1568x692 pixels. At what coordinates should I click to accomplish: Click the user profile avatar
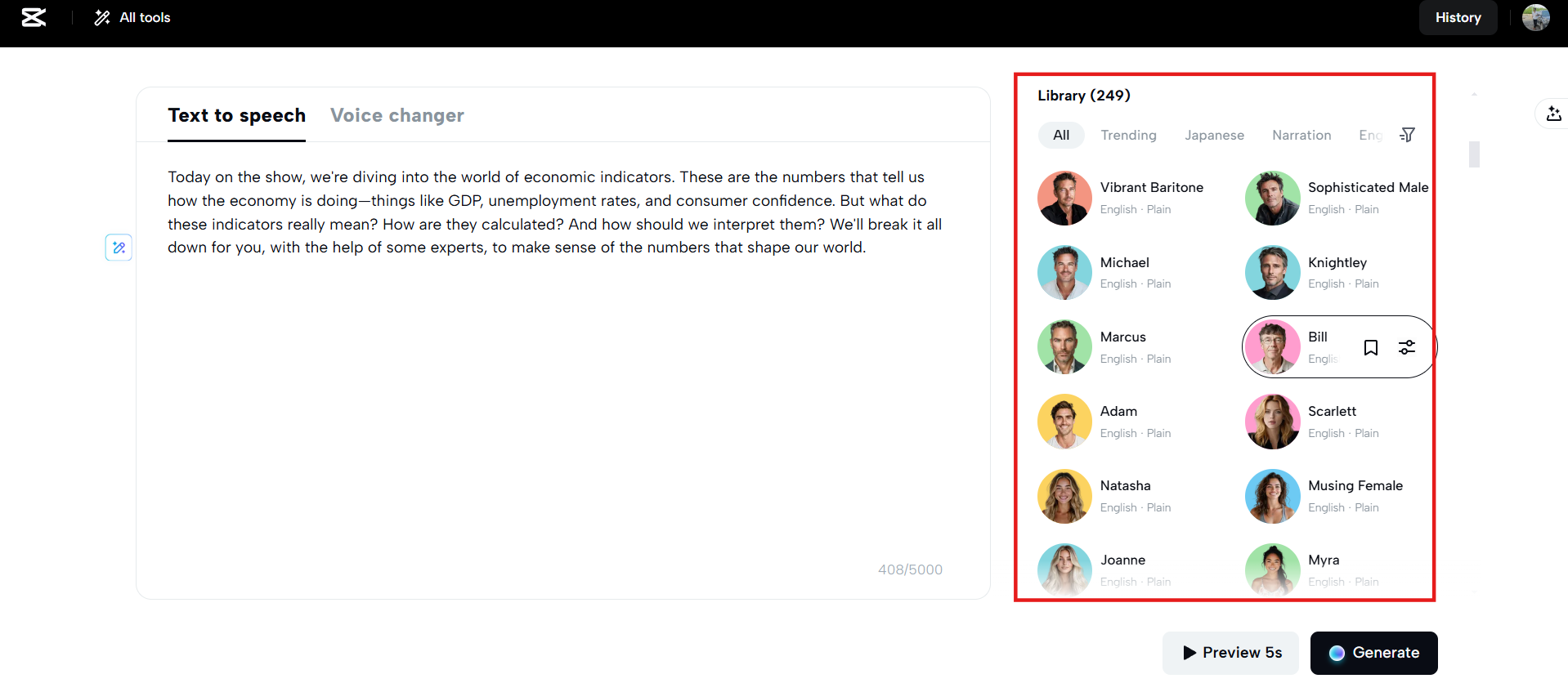tap(1535, 17)
